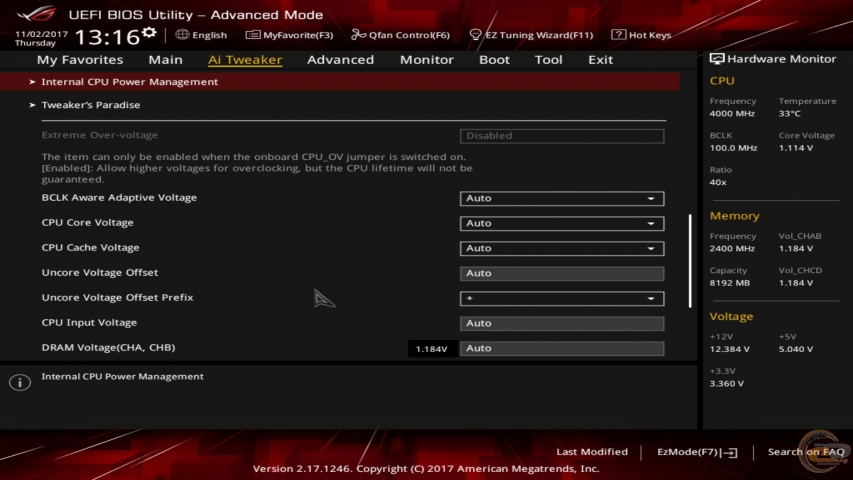Click the EzMode exit arrow icon
The height and width of the screenshot is (480, 853).
coord(731,452)
